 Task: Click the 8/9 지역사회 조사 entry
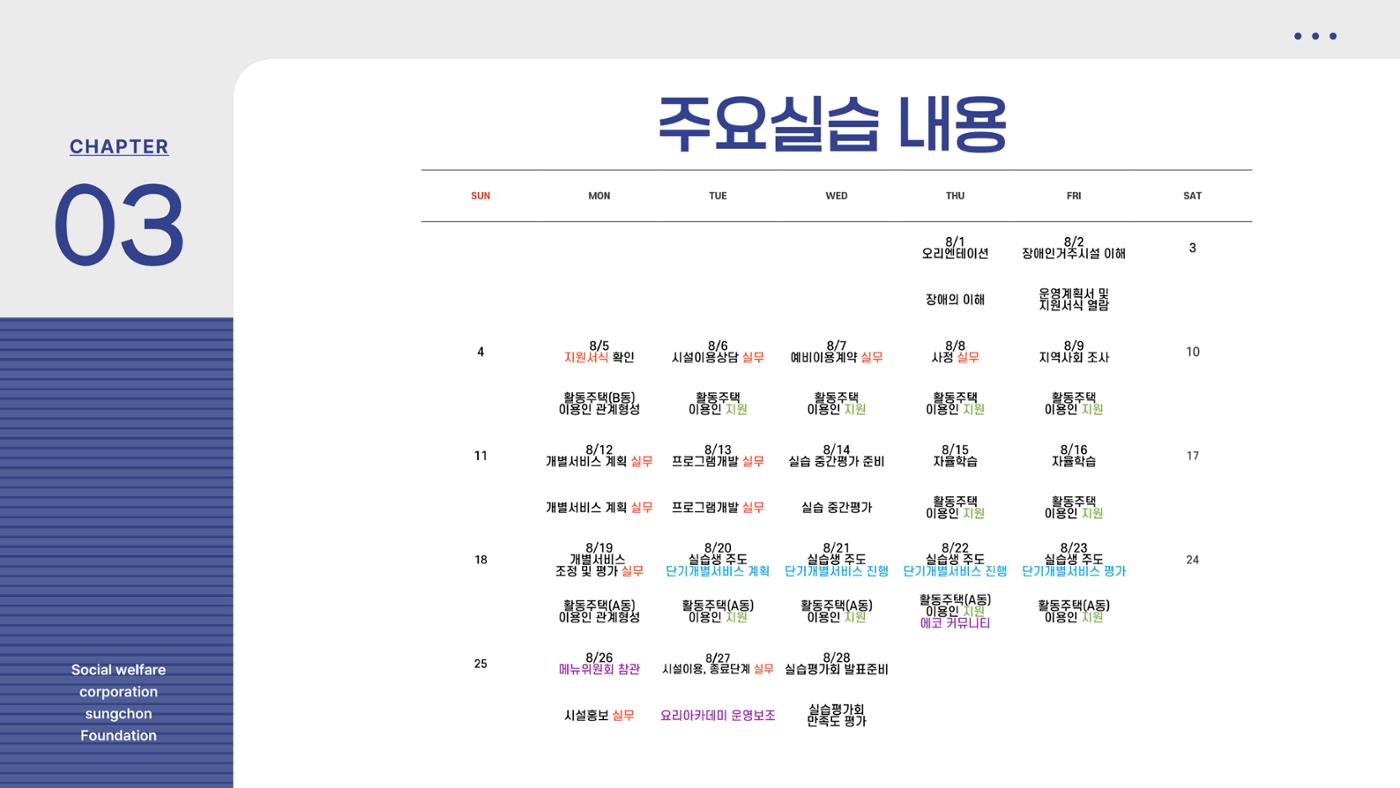pos(1074,352)
